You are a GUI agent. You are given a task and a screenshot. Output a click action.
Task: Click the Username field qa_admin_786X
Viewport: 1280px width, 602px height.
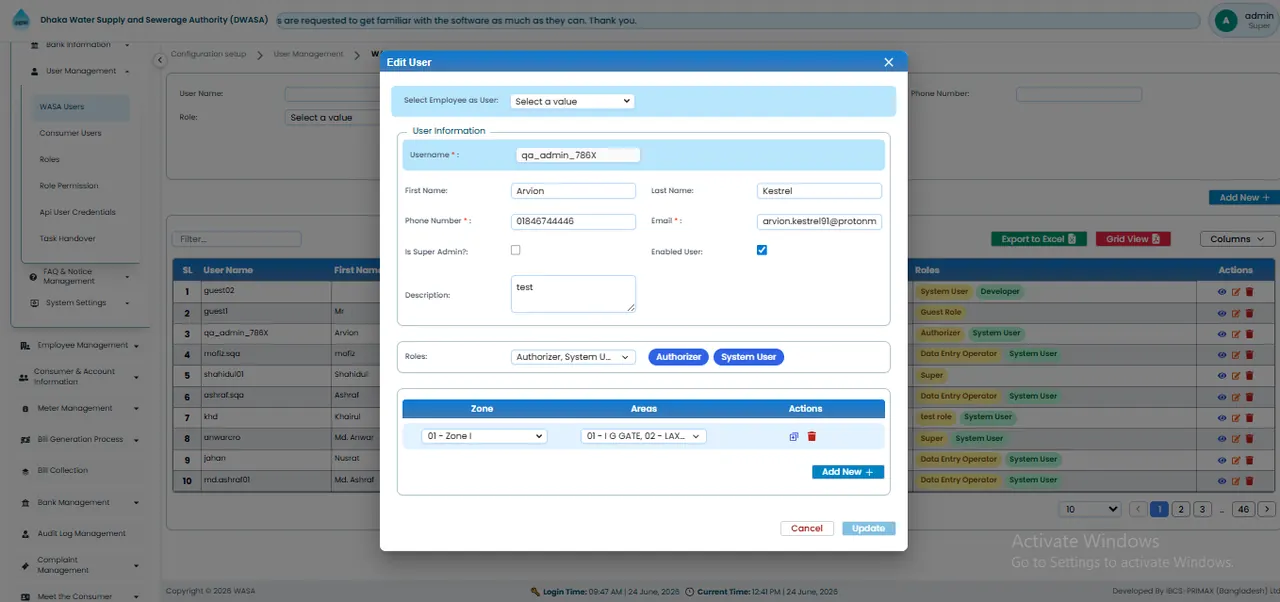[577, 155]
